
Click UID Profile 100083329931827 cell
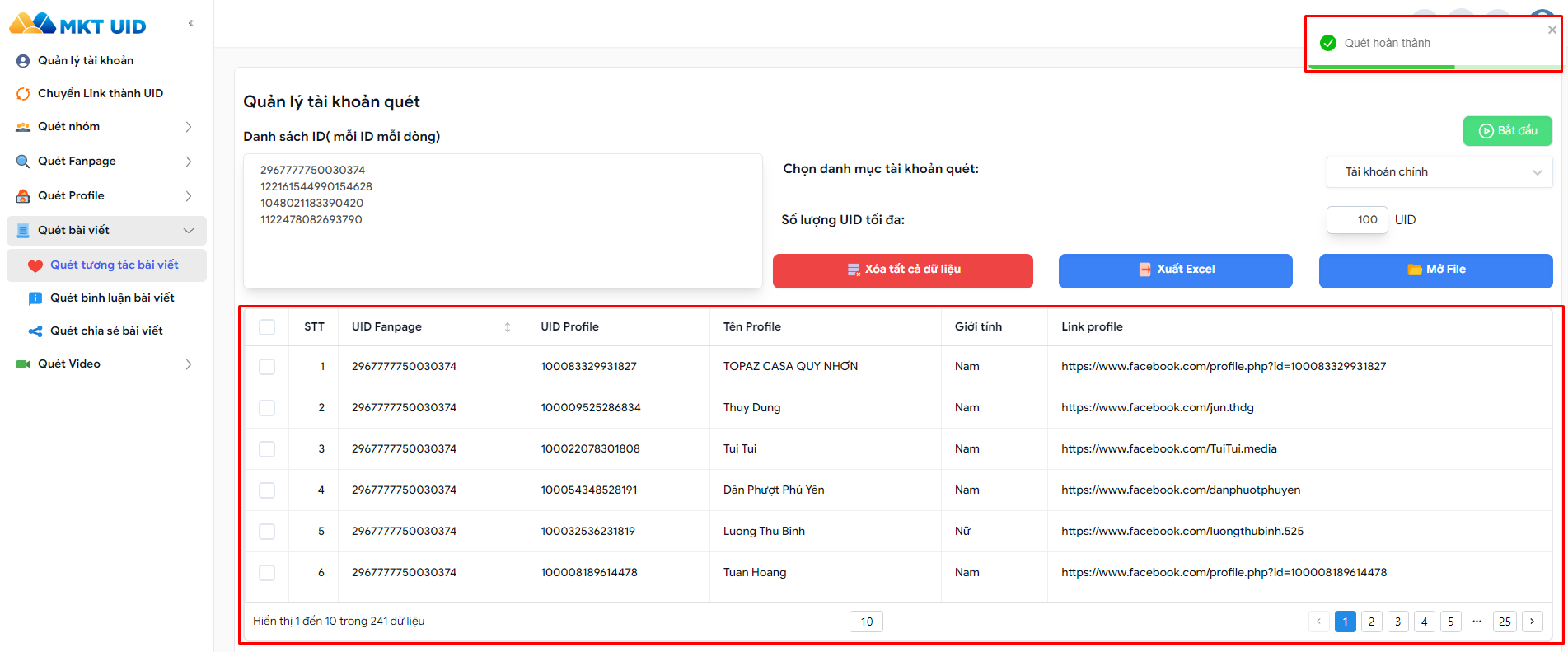pyautogui.click(x=588, y=367)
